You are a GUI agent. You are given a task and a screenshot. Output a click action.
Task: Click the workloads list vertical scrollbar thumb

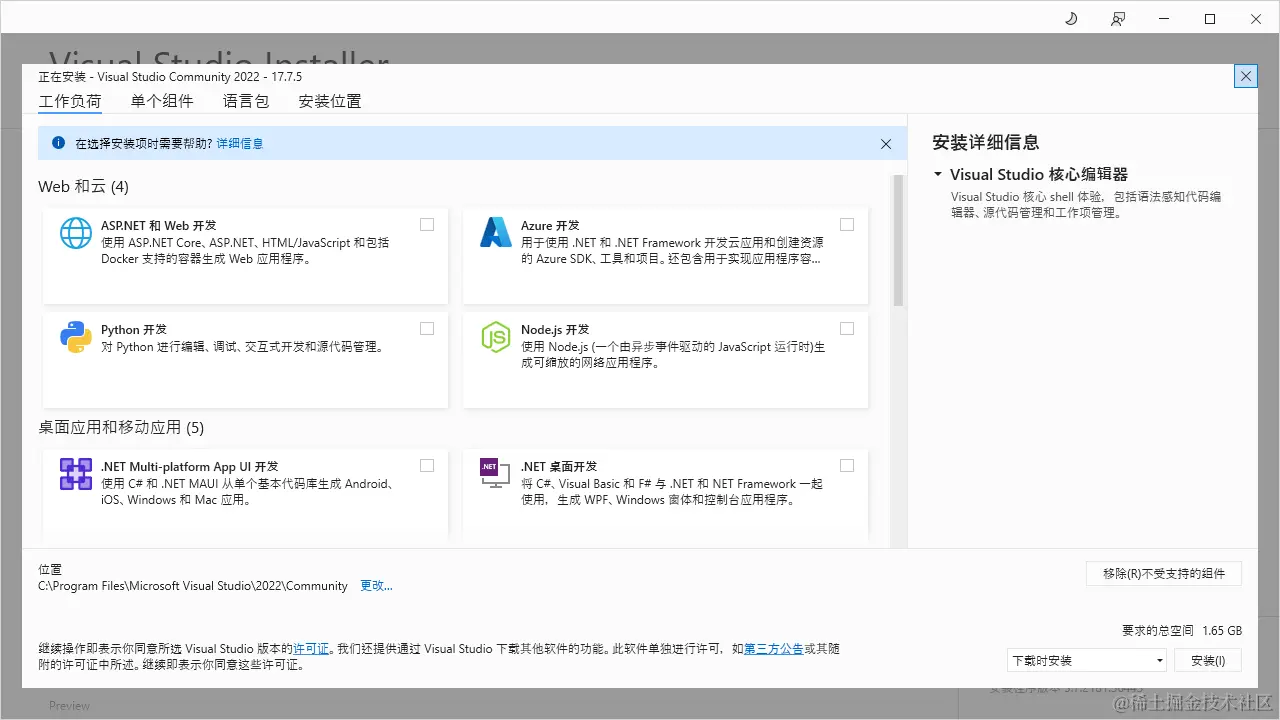point(898,240)
